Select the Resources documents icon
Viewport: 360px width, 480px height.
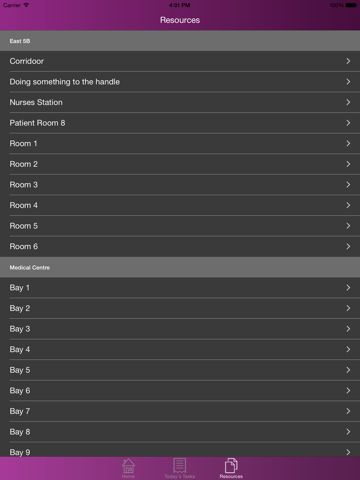(x=231, y=466)
